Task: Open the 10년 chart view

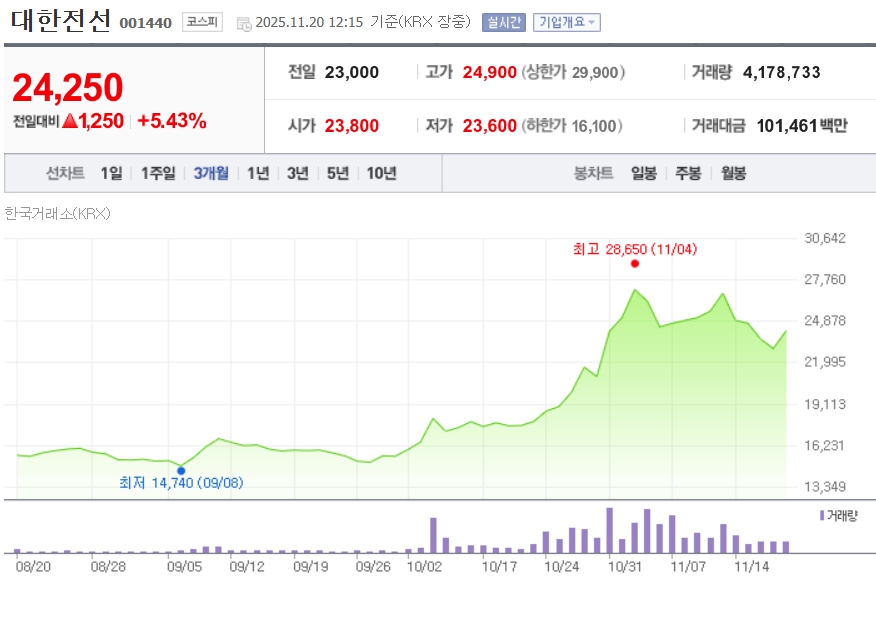Action: coord(381,173)
